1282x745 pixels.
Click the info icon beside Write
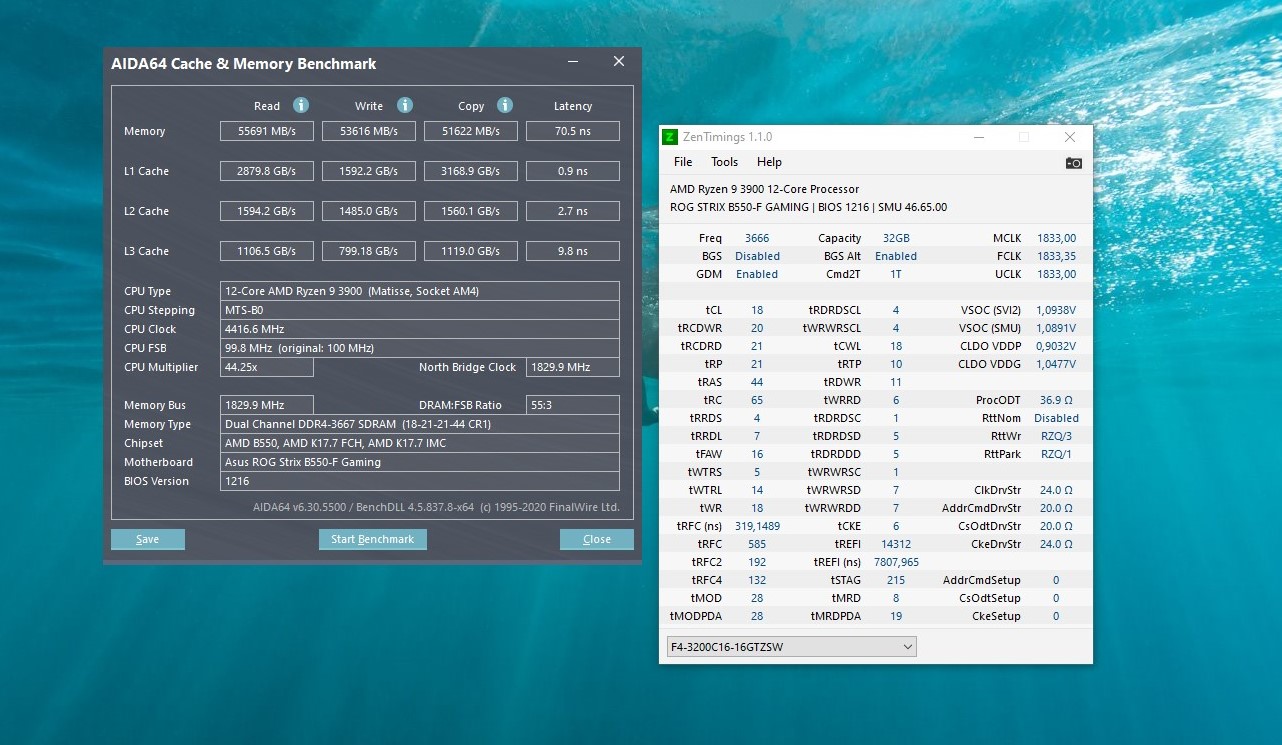click(405, 105)
